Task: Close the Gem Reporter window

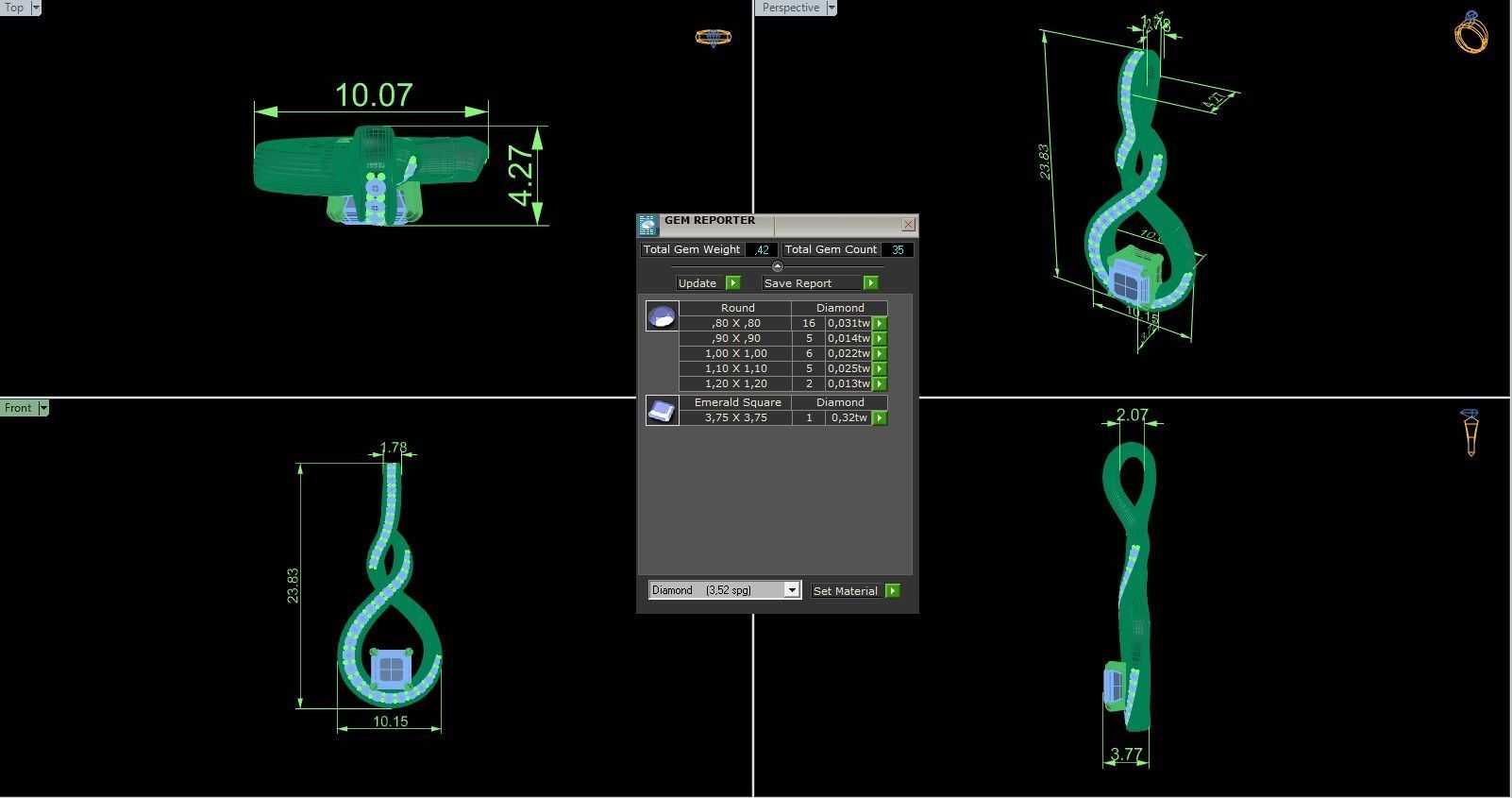Action: [x=908, y=224]
